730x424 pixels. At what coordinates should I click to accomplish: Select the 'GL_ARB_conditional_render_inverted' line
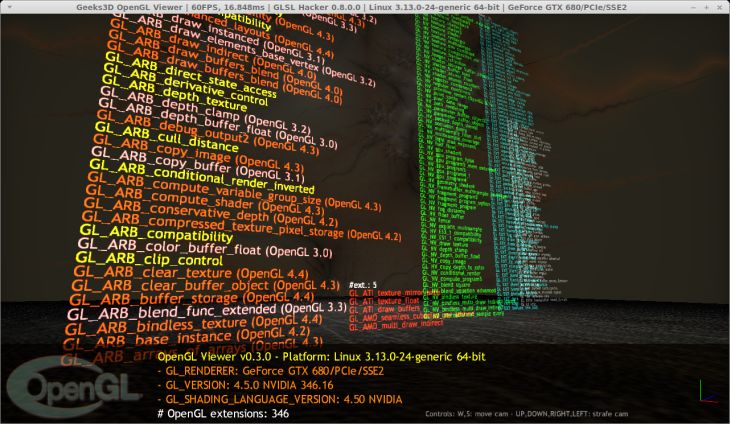click(202, 179)
